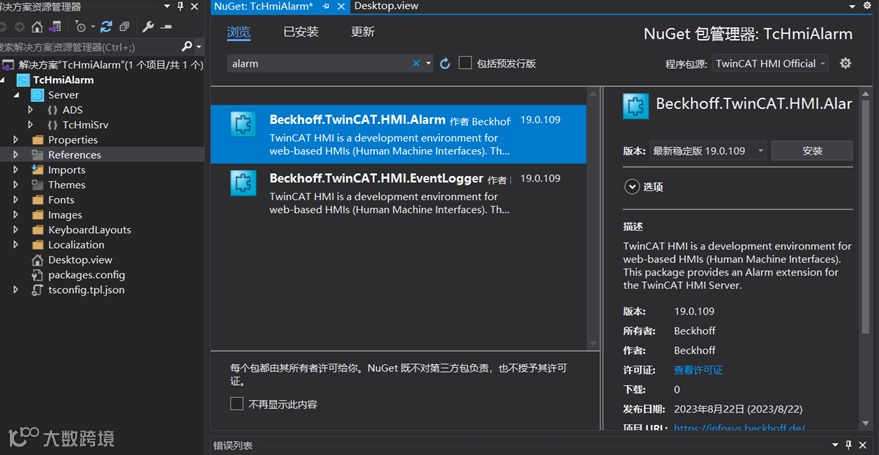Check the 不再显示此内容 checkbox

[237, 403]
